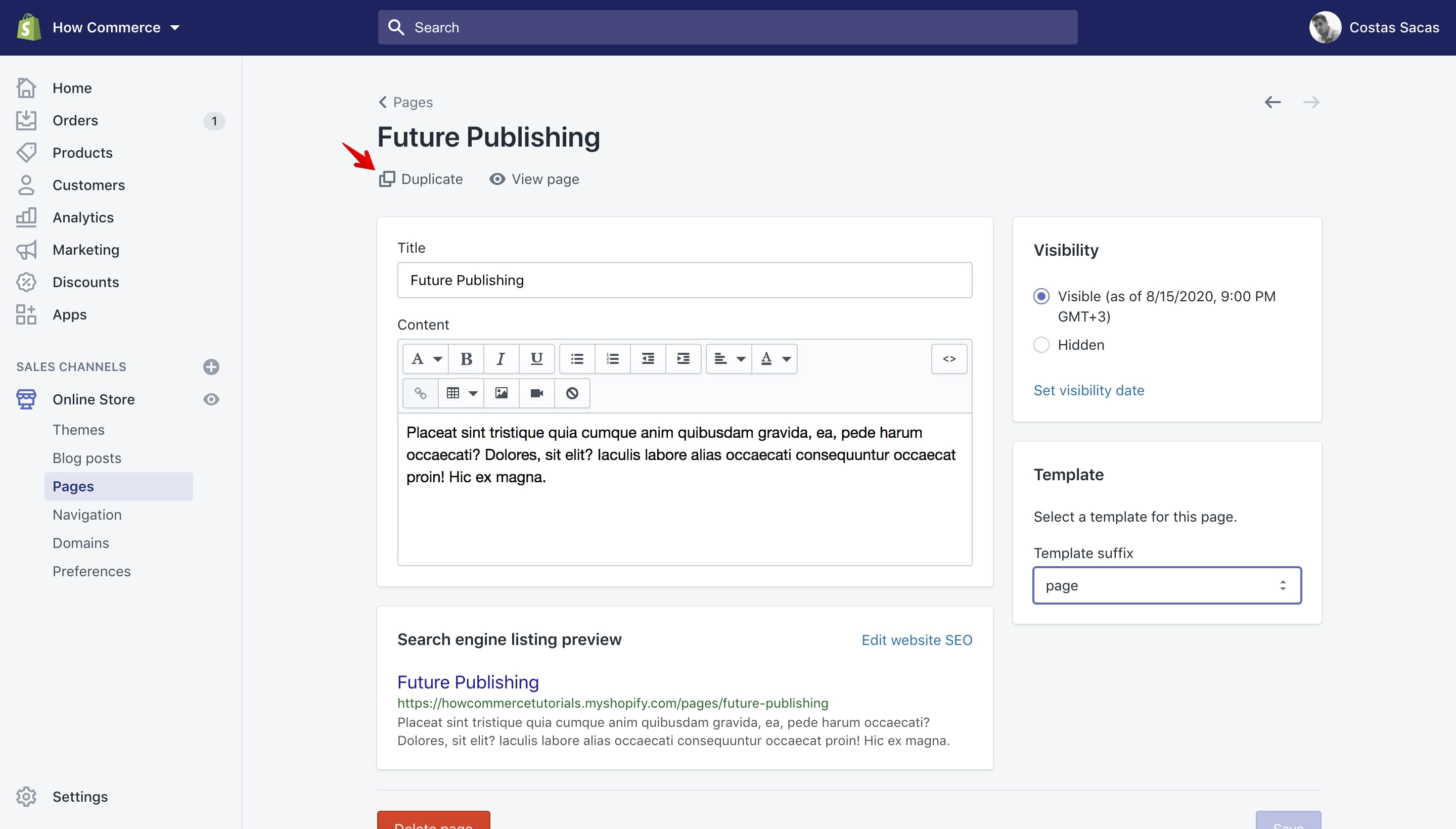Insert numbered list
The width and height of the screenshot is (1456, 829).
point(612,359)
